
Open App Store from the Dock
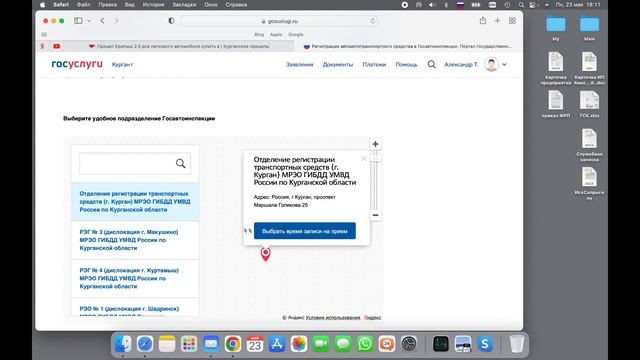[x=277, y=344]
